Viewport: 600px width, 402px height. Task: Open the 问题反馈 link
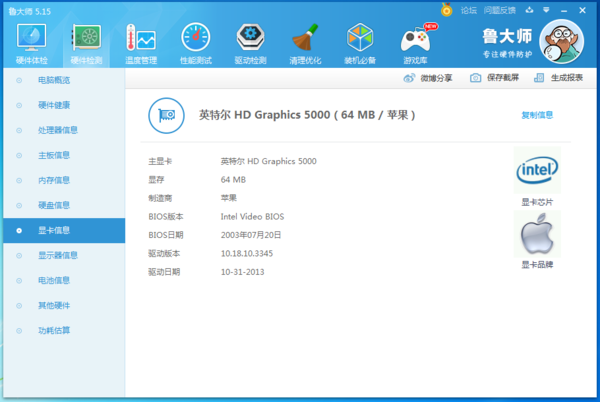499,11
